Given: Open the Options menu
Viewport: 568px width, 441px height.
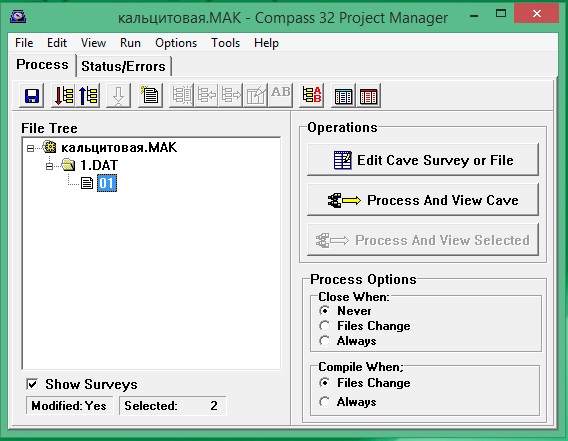Looking at the screenshot, I should [176, 43].
